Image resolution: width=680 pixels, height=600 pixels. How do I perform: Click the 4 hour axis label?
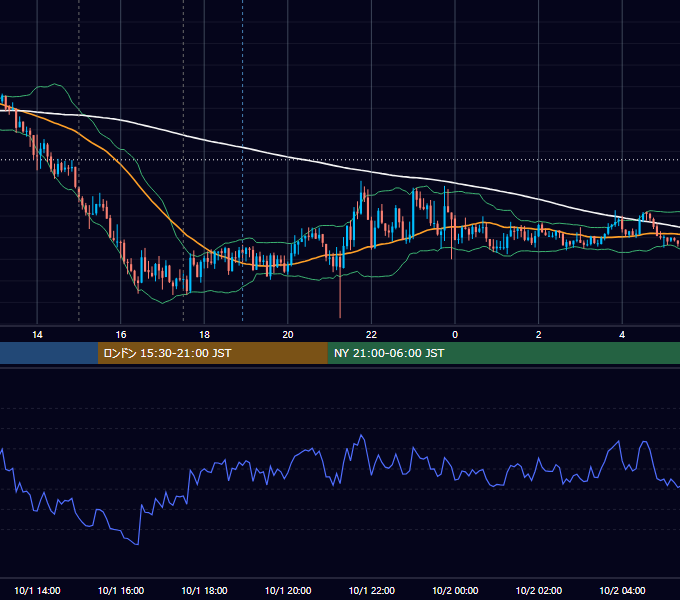(622, 335)
